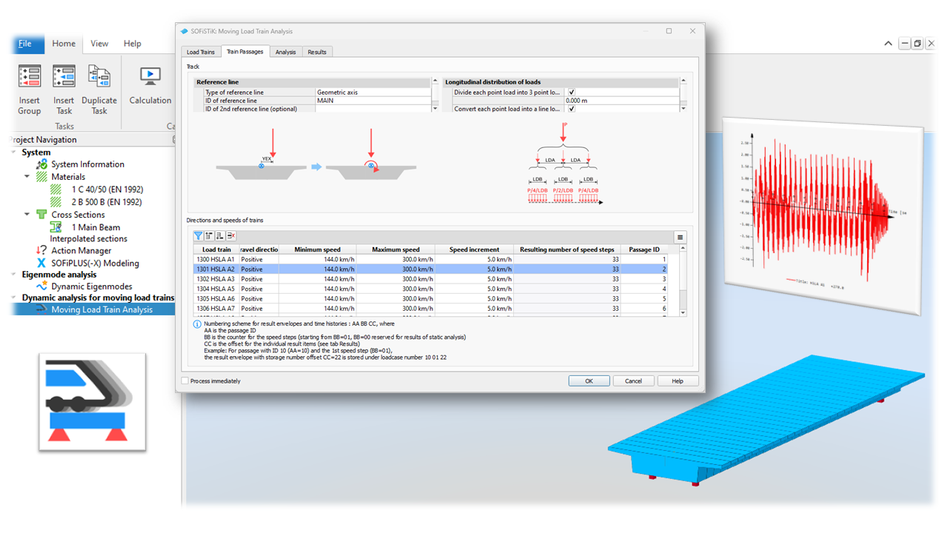
Task: Select the Train Passages tab
Action: [245, 51]
